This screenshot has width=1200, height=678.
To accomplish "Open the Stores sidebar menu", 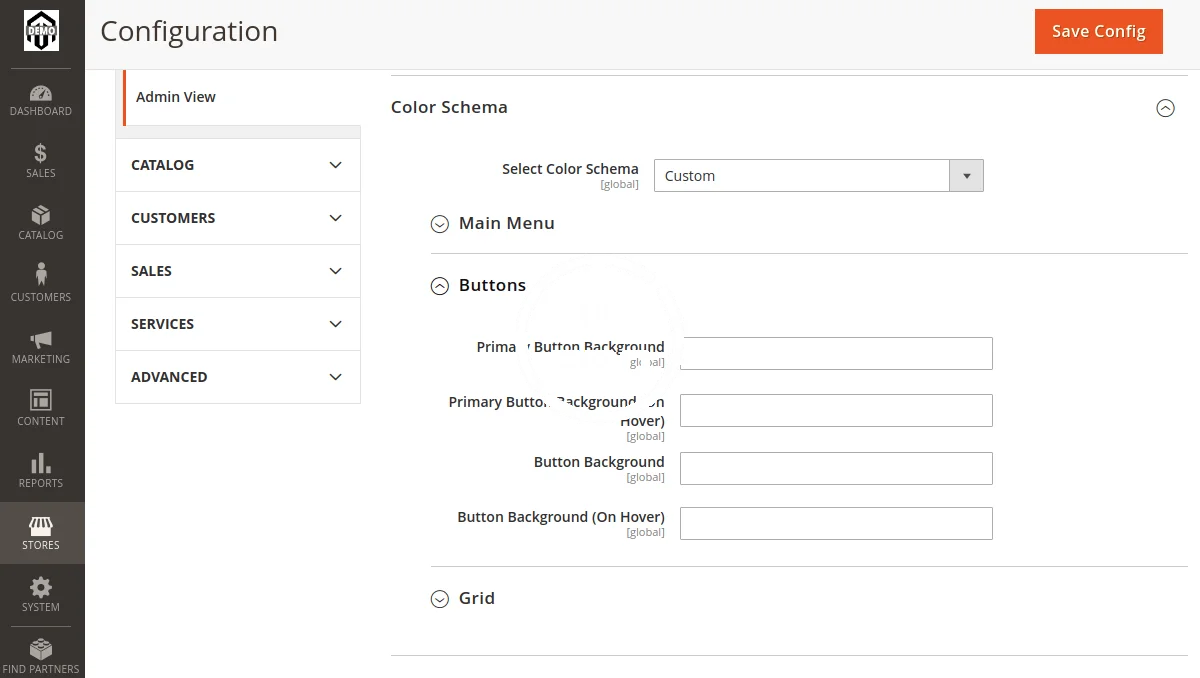I will pos(41,533).
